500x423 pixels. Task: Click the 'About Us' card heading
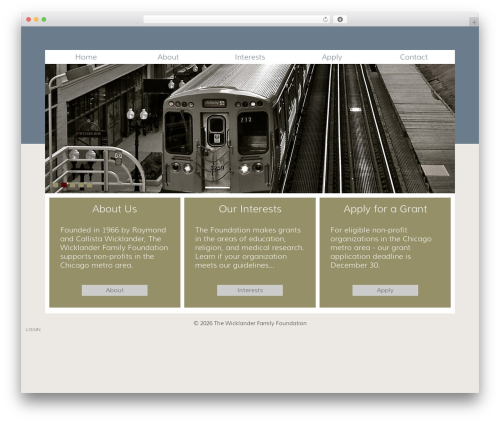115,209
